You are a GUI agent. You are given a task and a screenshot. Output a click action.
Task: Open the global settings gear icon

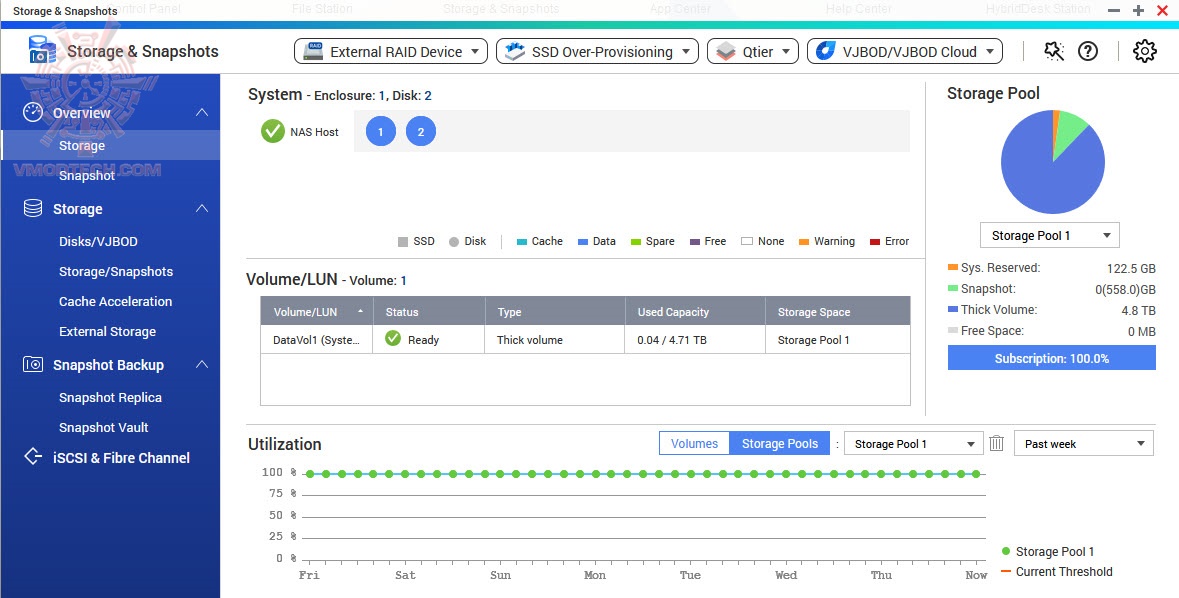click(1144, 51)
